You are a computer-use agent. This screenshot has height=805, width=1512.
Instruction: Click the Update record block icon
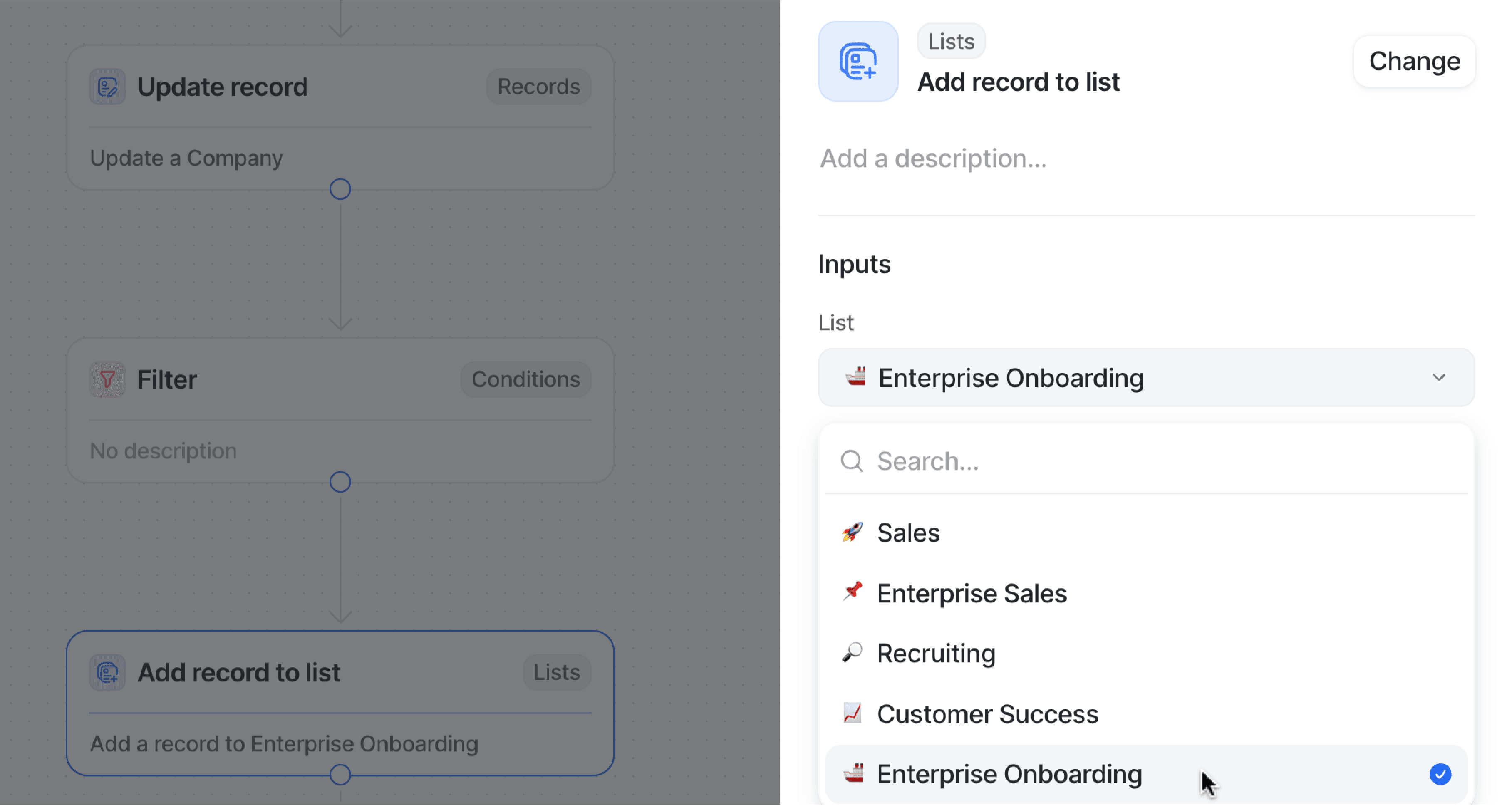pyautogui.click(x=107, y=87)
